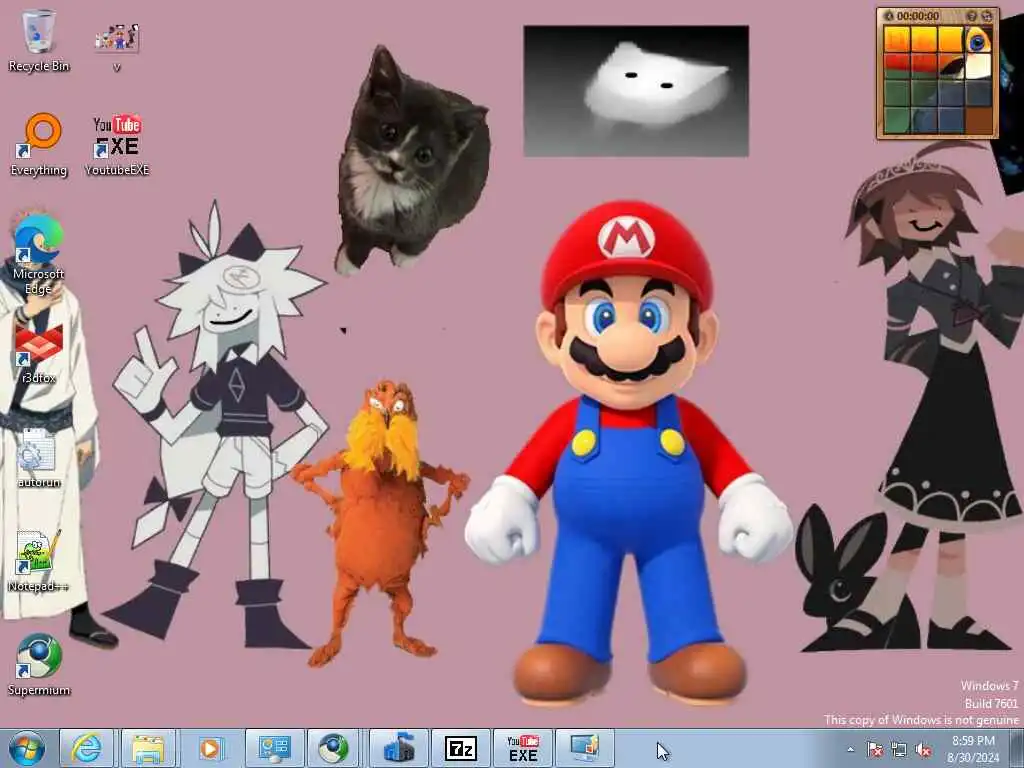The image size is (1024, 768).
Task: Select the YoutubeEXE desktop shortcut
Action: (x=117, y=144)
